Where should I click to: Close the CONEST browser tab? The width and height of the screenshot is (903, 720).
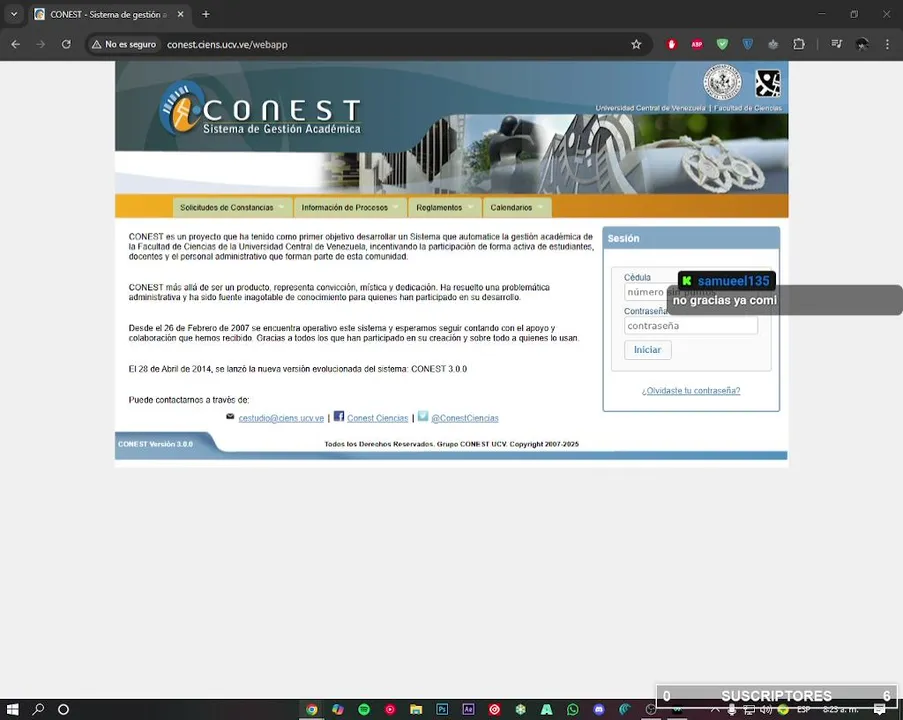click(180, 14)
